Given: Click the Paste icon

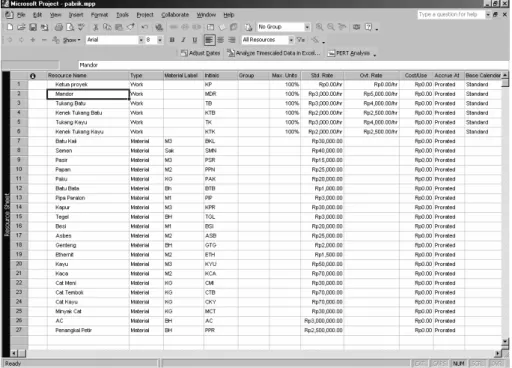Looking at the screenshot, I should click(118, 27).
